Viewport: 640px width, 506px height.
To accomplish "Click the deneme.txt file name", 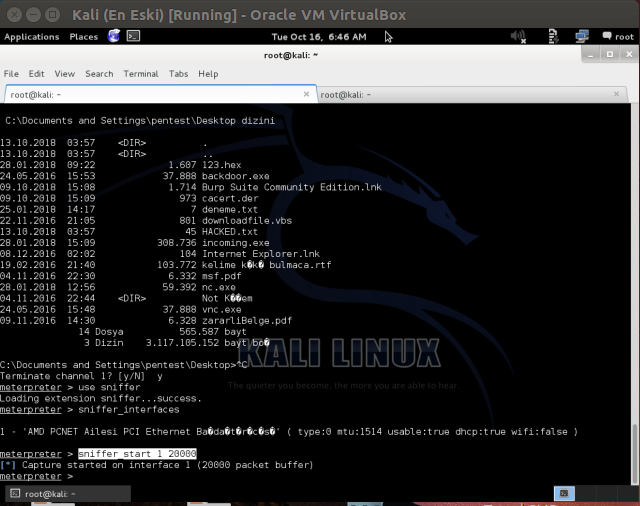I will click(x=230, y=209).
